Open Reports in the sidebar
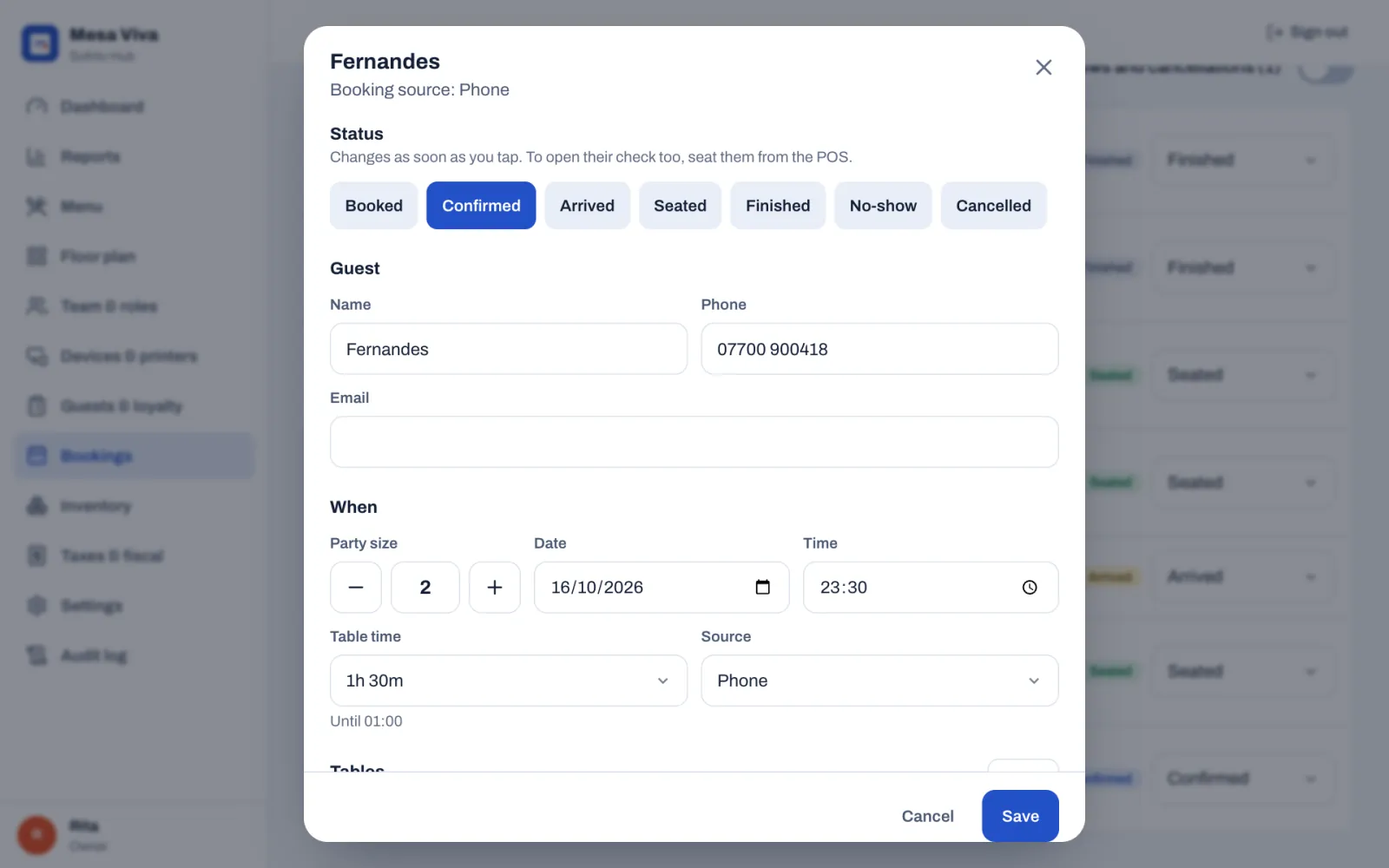 coord(135,156)
